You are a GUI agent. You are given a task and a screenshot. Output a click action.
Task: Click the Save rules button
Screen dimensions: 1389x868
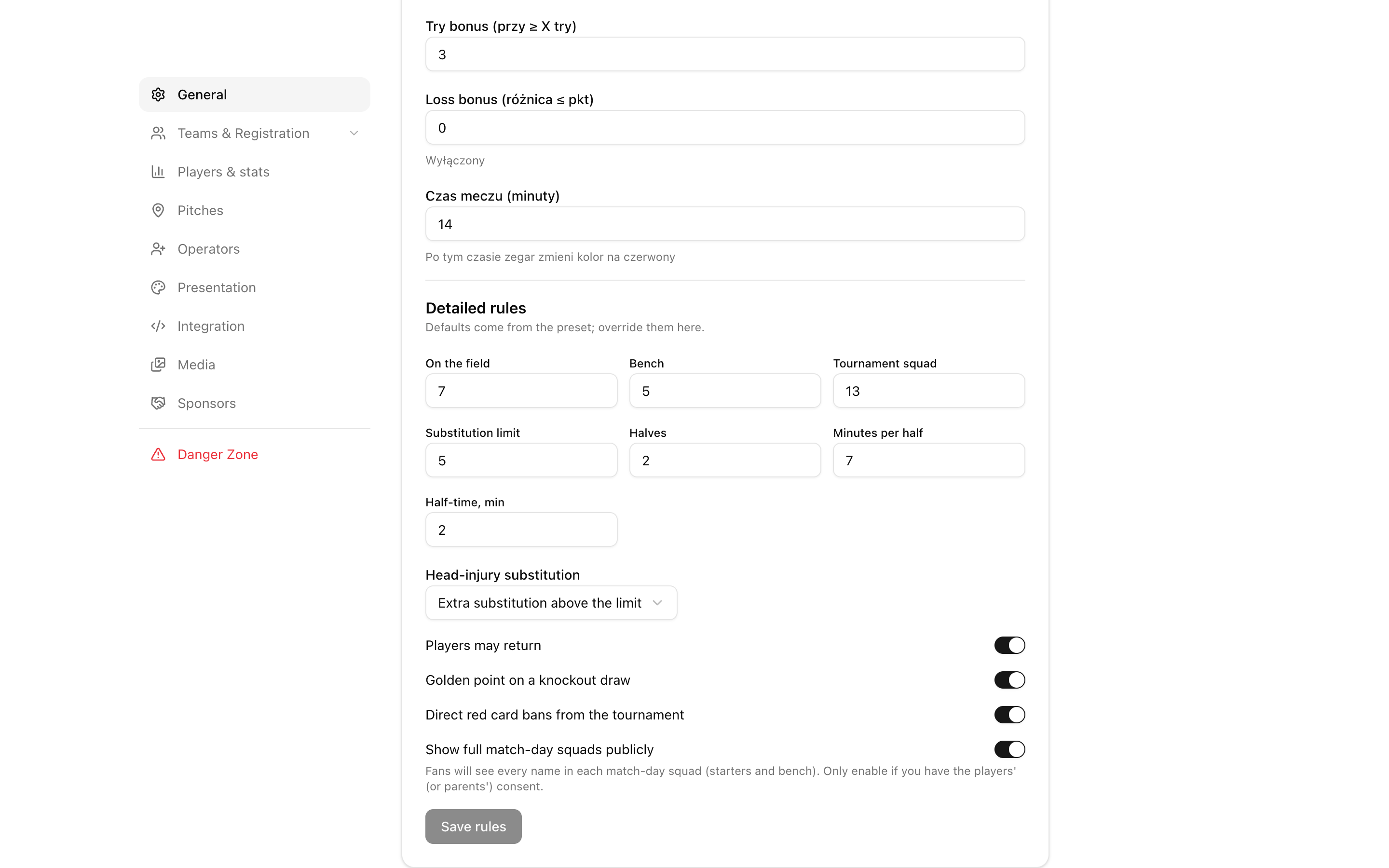473,827
